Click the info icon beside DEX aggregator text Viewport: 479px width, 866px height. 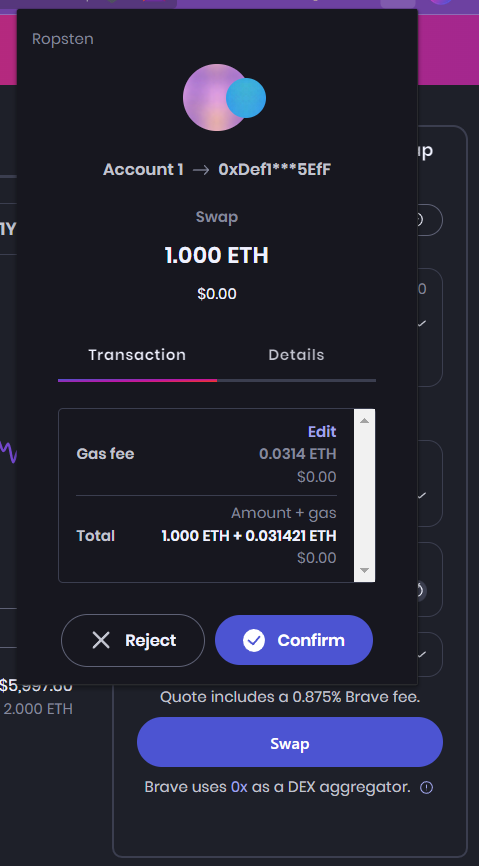point(427,787)
